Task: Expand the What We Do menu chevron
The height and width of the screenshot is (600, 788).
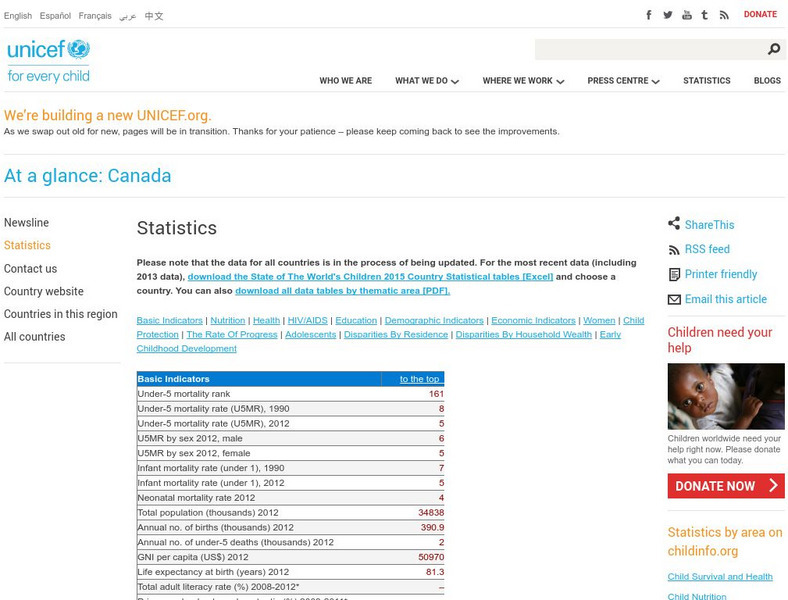Action: tap(455, 81)
